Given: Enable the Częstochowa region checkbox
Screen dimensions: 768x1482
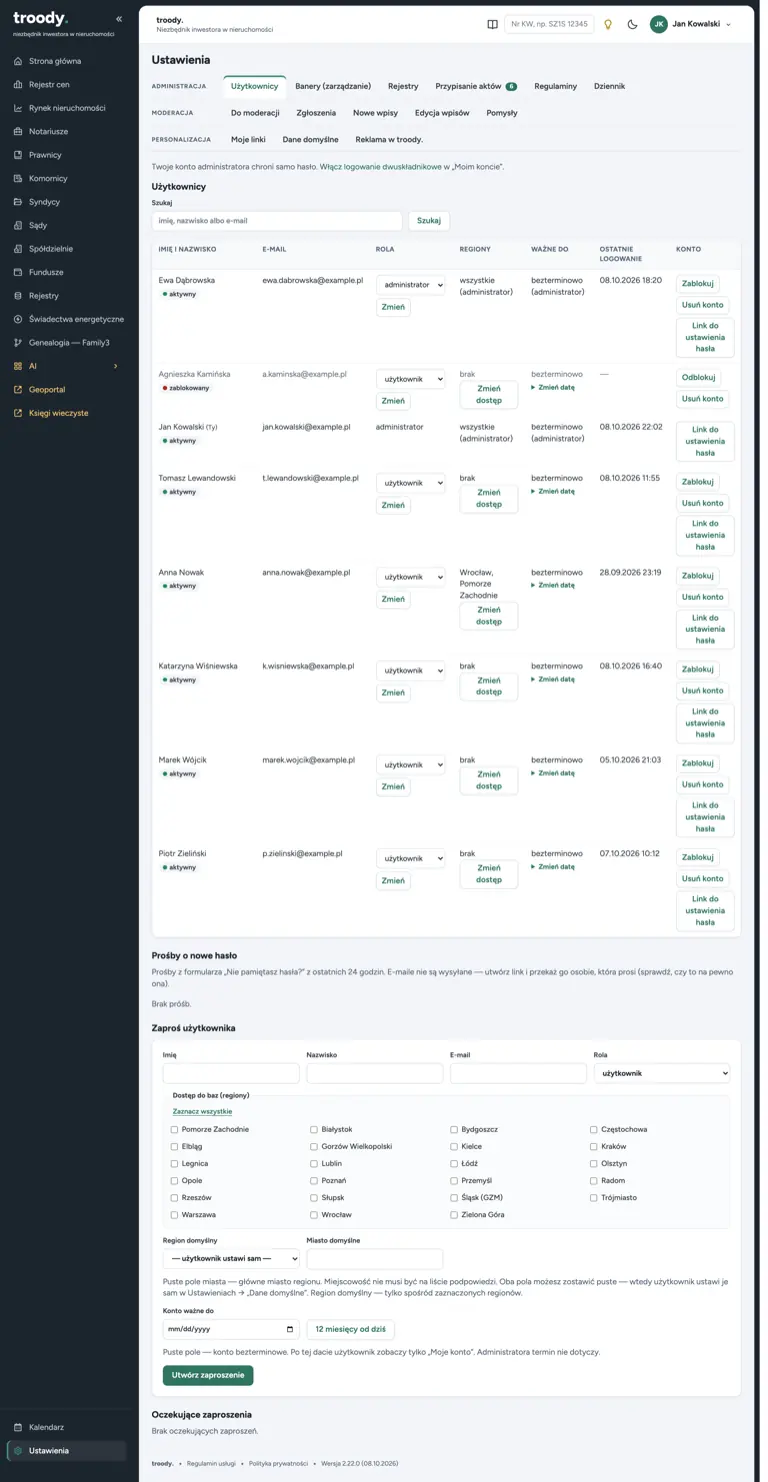Looking at the screenshot, I should [x=594, y=1130].
